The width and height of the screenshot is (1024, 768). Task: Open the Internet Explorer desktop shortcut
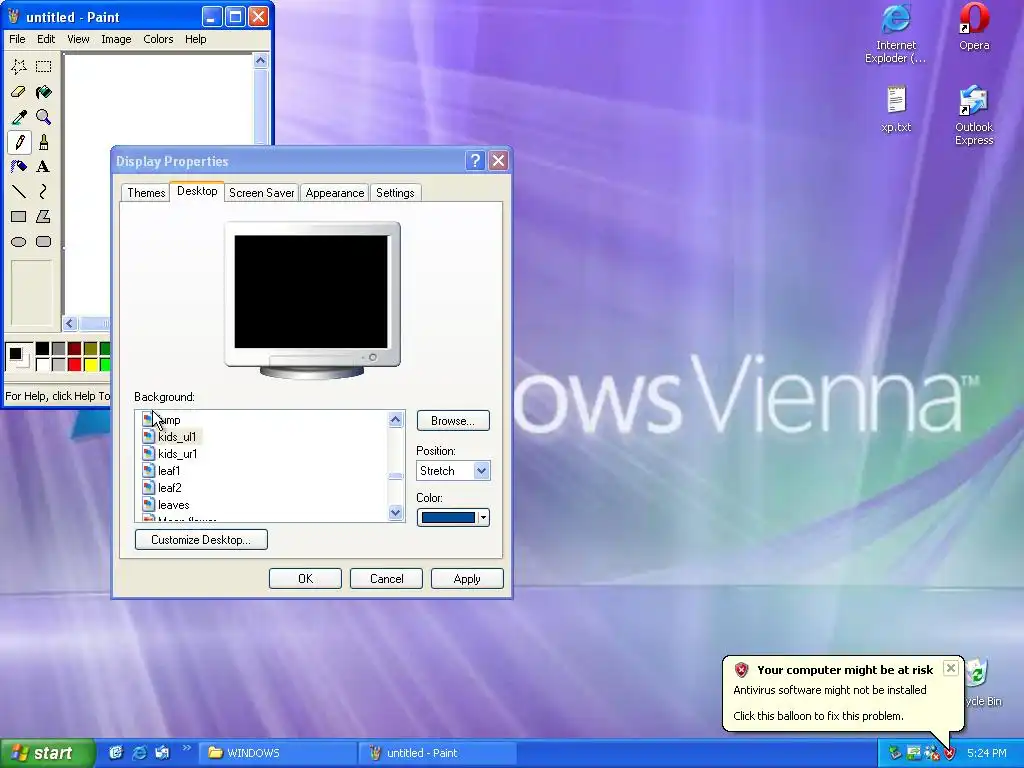point(895,33)
